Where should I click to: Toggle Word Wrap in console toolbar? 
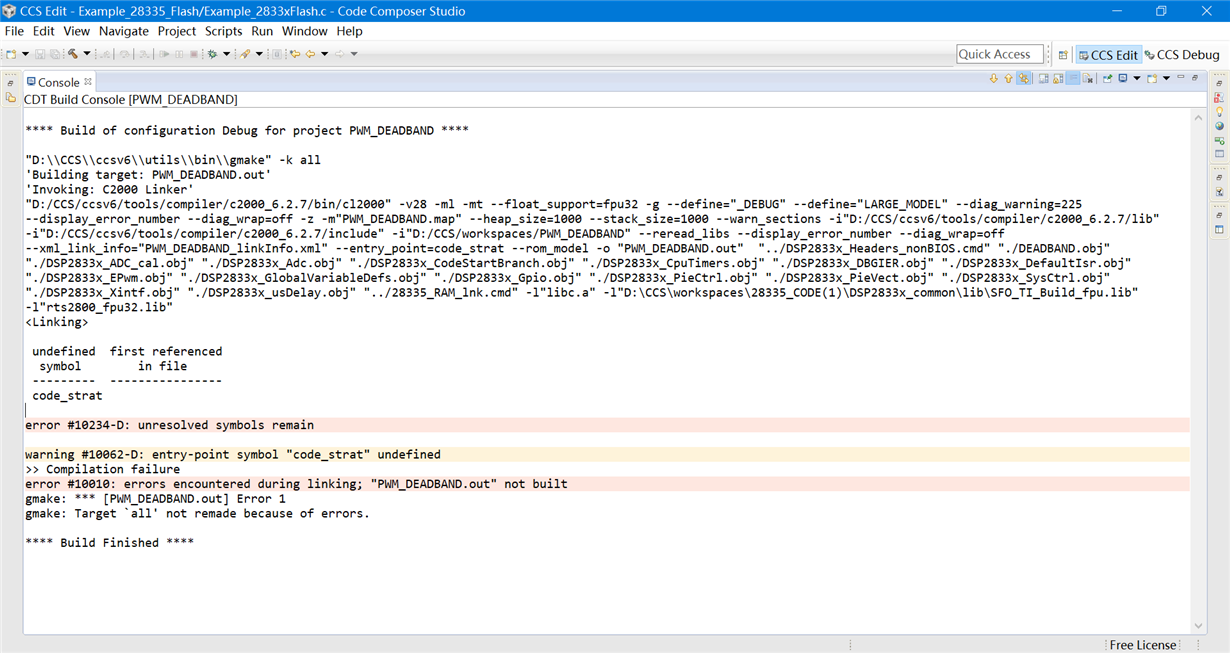tap(1072, 79)
